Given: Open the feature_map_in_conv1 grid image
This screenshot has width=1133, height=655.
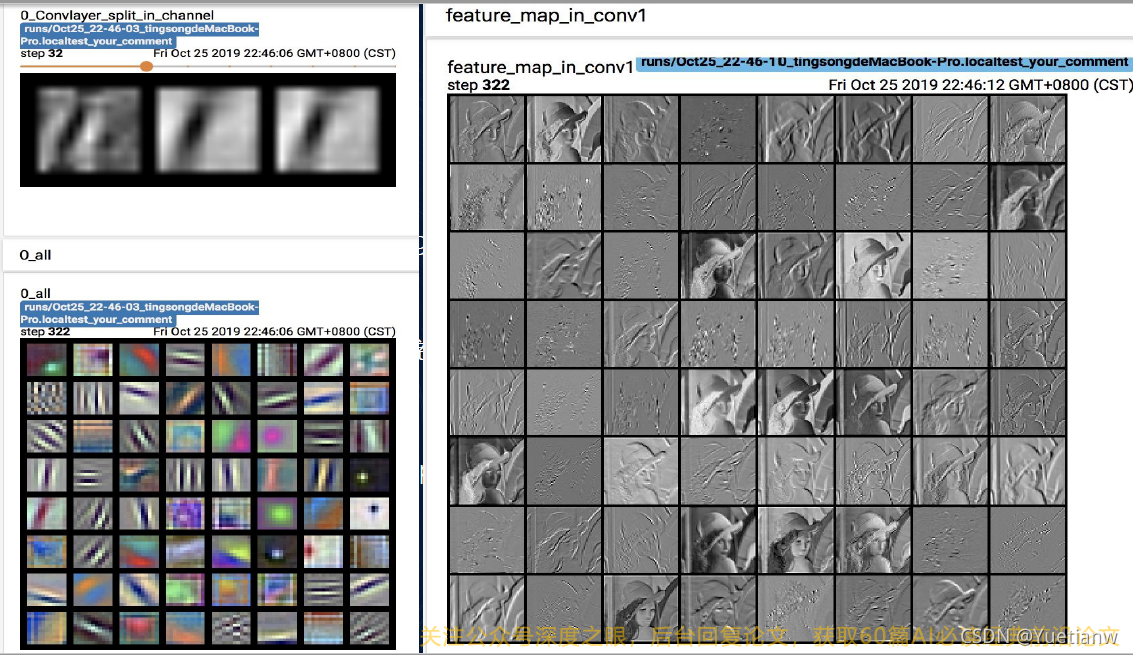Looking at the screenshot, I should (x=757, y=369).
